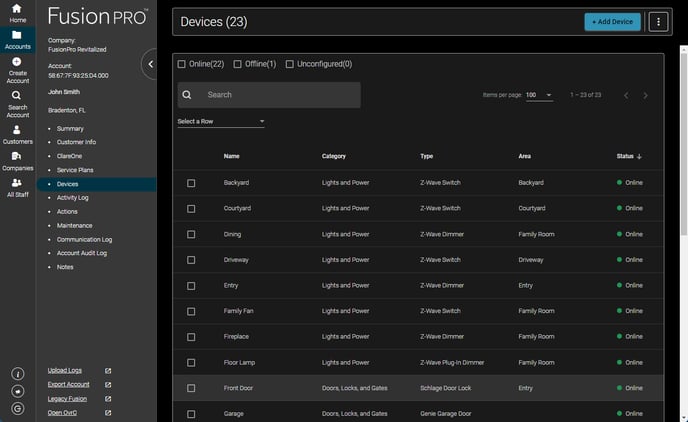Viewport: 688px width, 422px height.
Task: Go to the next page with the right arrow
Action: (x=645, y=96)
